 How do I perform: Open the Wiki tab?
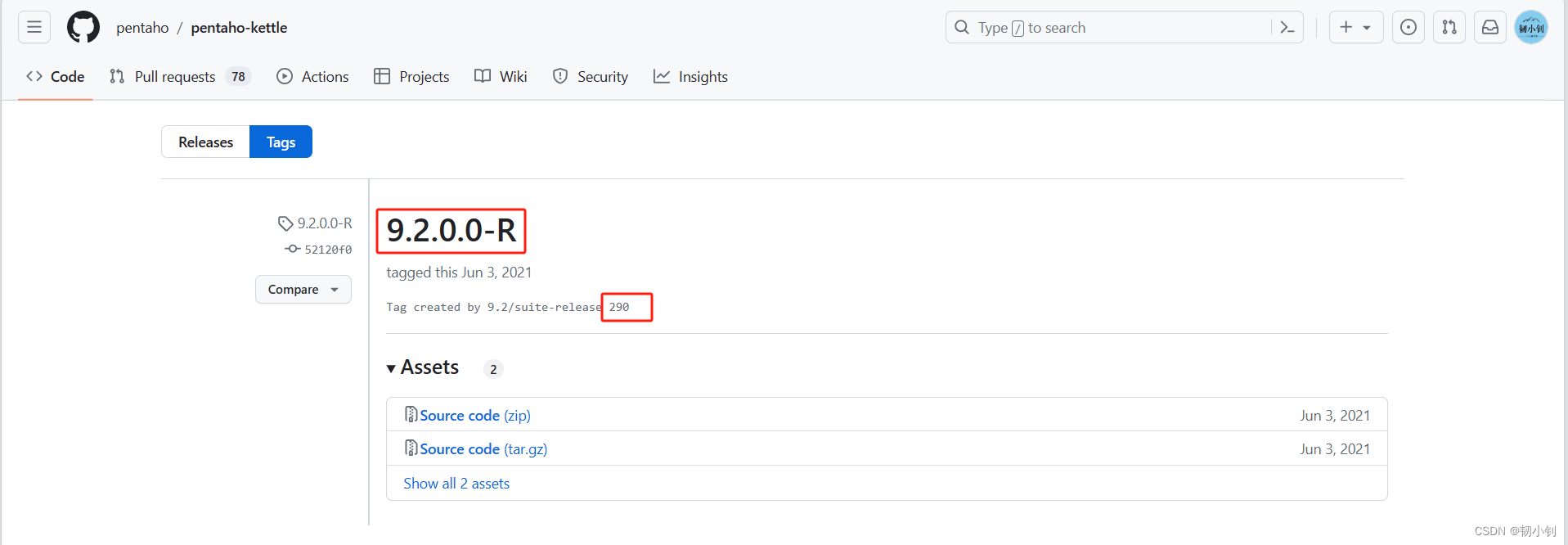501,76
